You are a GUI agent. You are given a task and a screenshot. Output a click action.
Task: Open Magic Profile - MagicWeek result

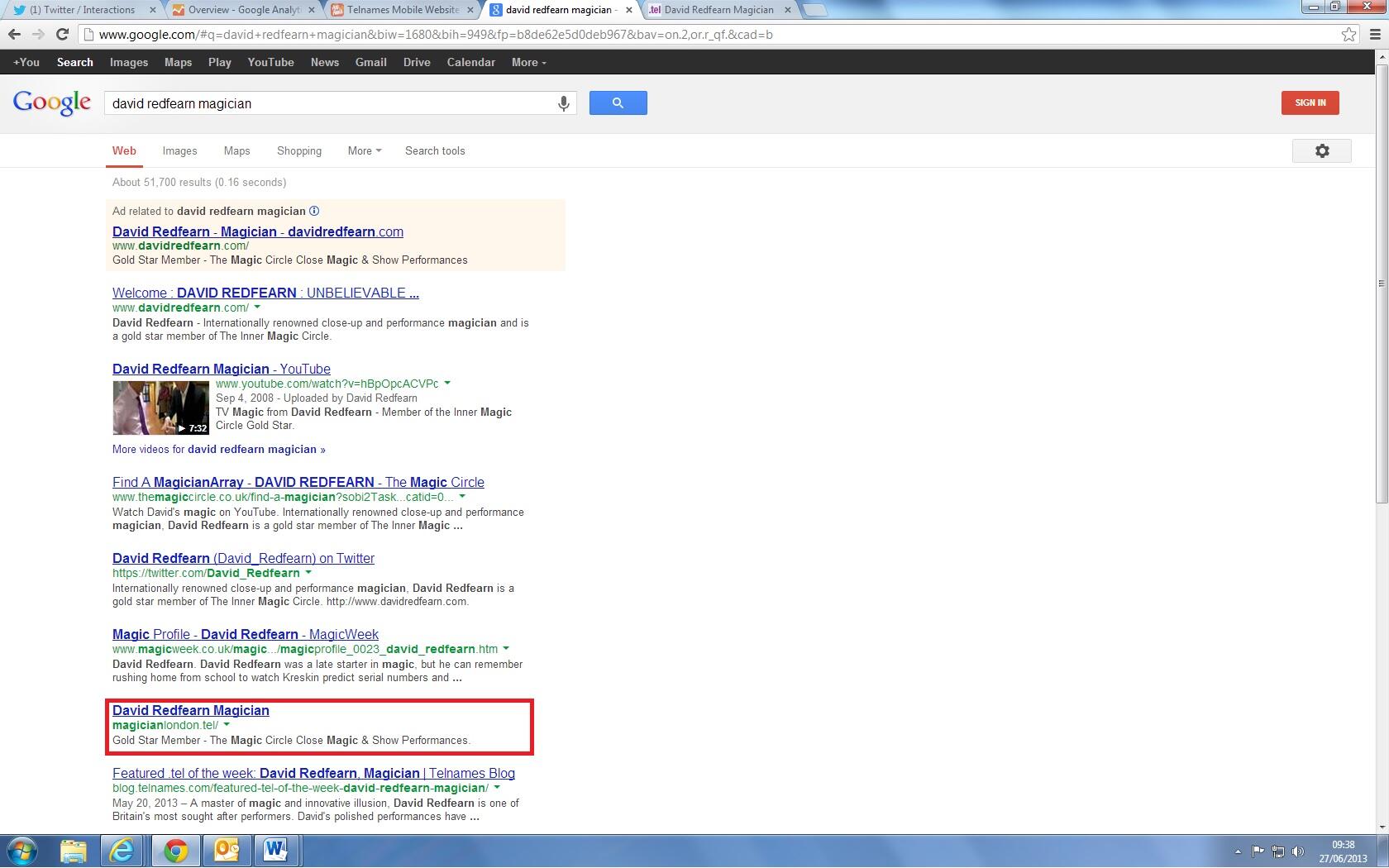[x=246, y=635]
